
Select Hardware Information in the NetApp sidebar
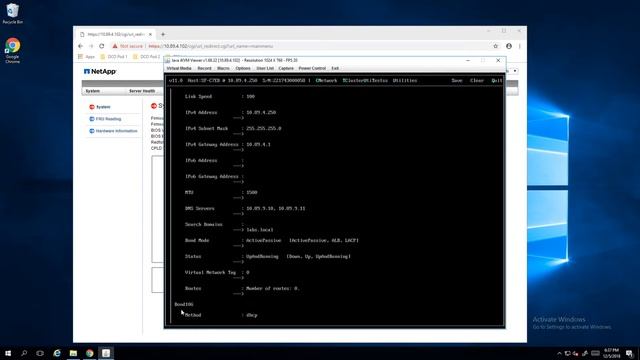[x=117, y=131]
